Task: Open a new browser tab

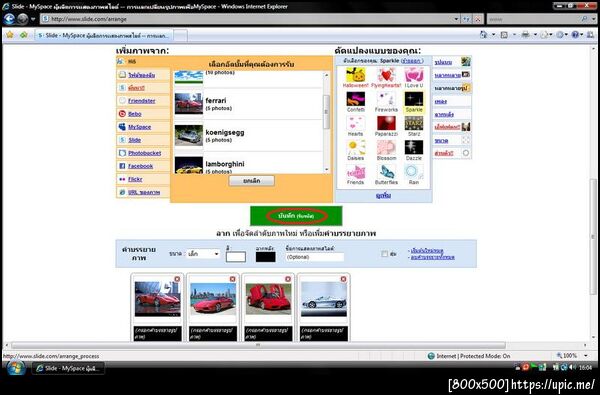Action: click(181, 35)
